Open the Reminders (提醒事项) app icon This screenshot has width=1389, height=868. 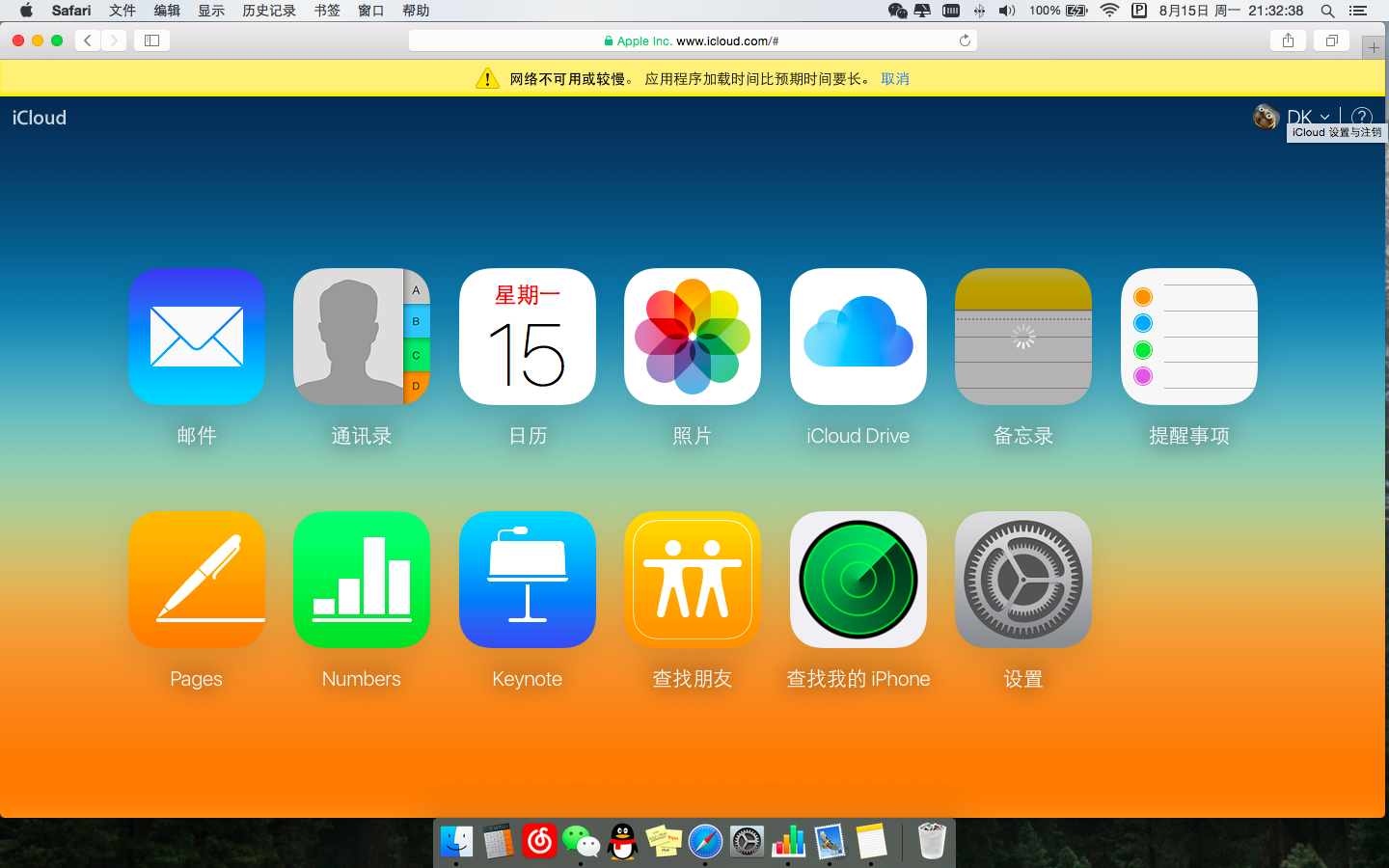pyautogui.click(x=1189, y=337)
